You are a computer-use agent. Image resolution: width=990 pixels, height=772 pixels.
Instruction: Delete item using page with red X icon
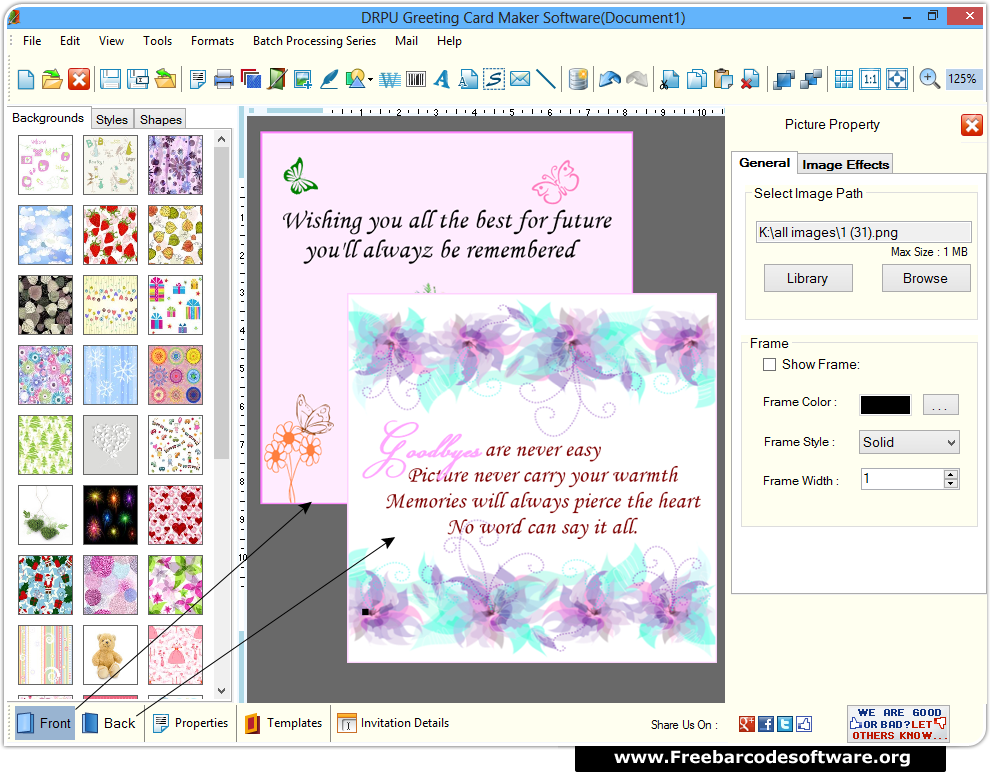749,80
